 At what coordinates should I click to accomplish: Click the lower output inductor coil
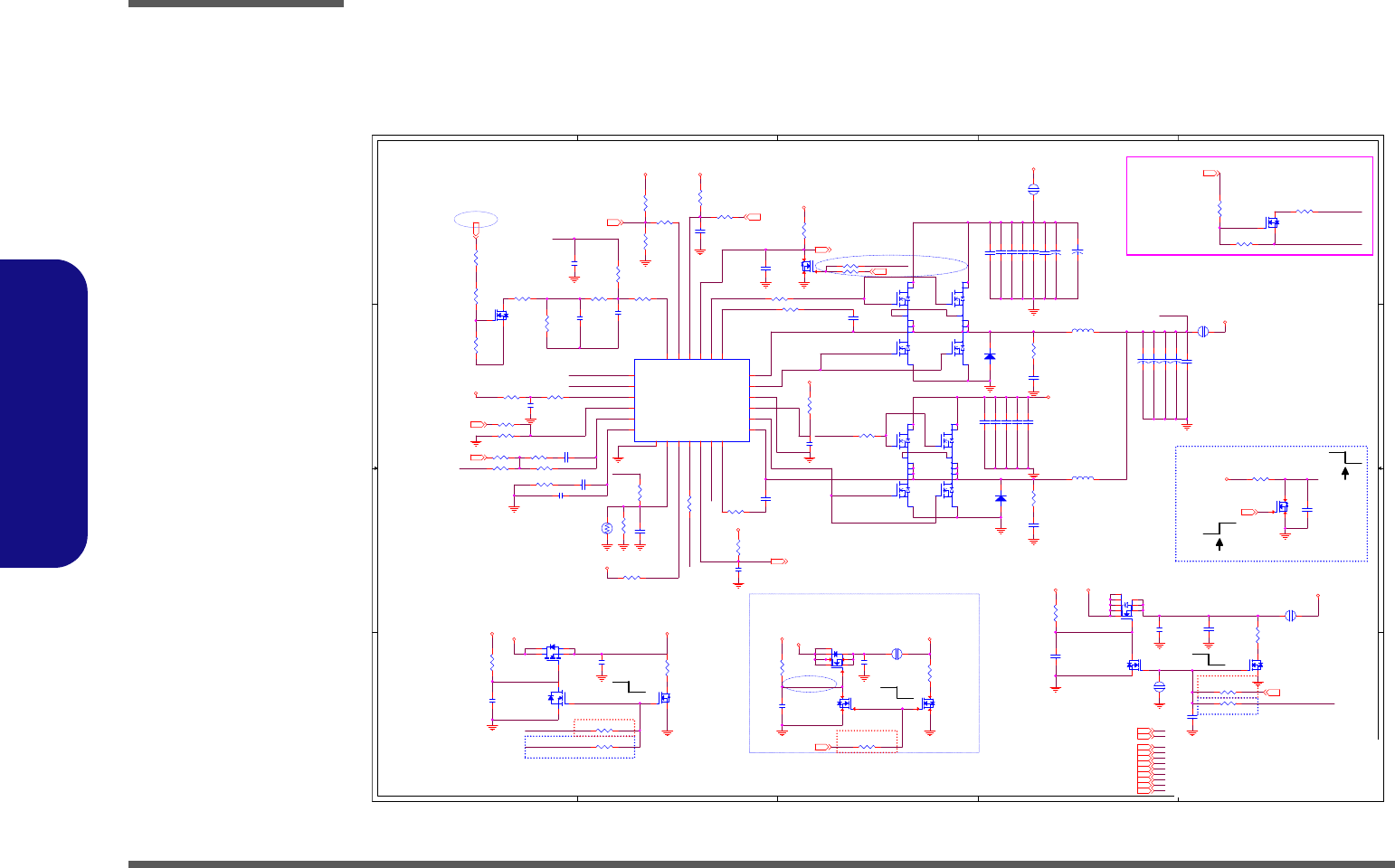[x=1083, y=477]
